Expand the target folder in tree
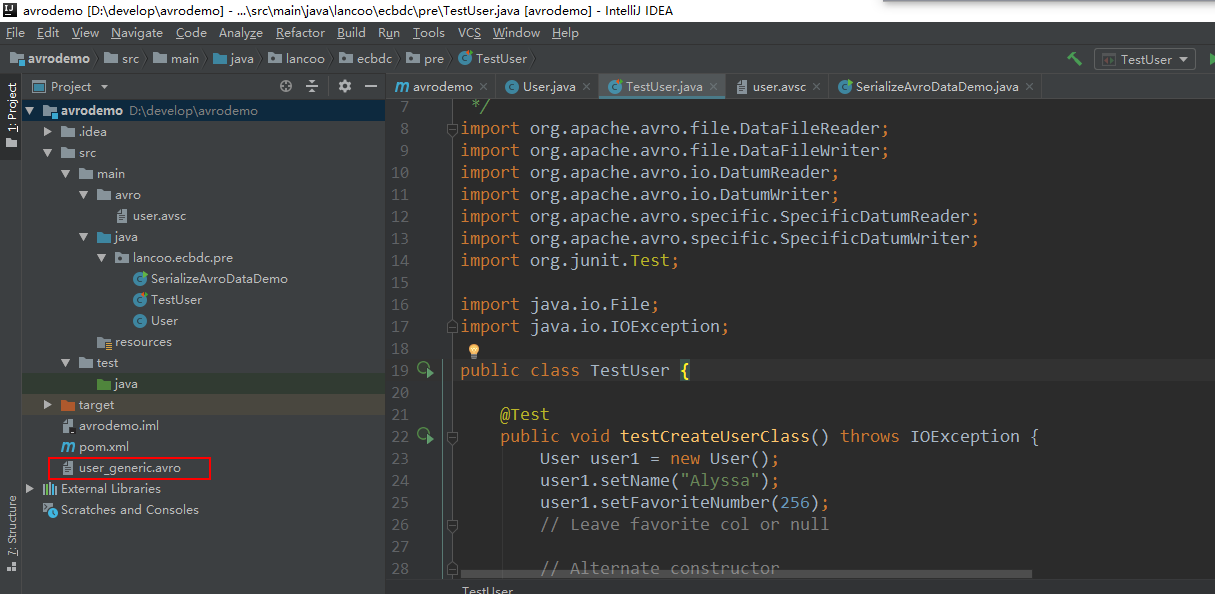The width and height of the screenshot is (1215, 594). [48, 405]
